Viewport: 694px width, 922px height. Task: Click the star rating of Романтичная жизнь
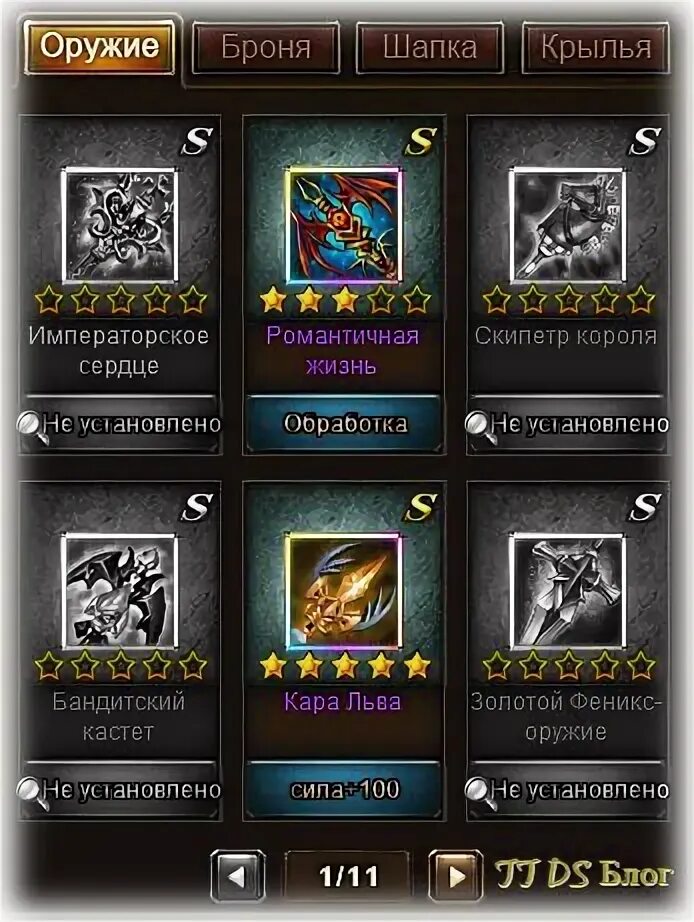[345, 299]
